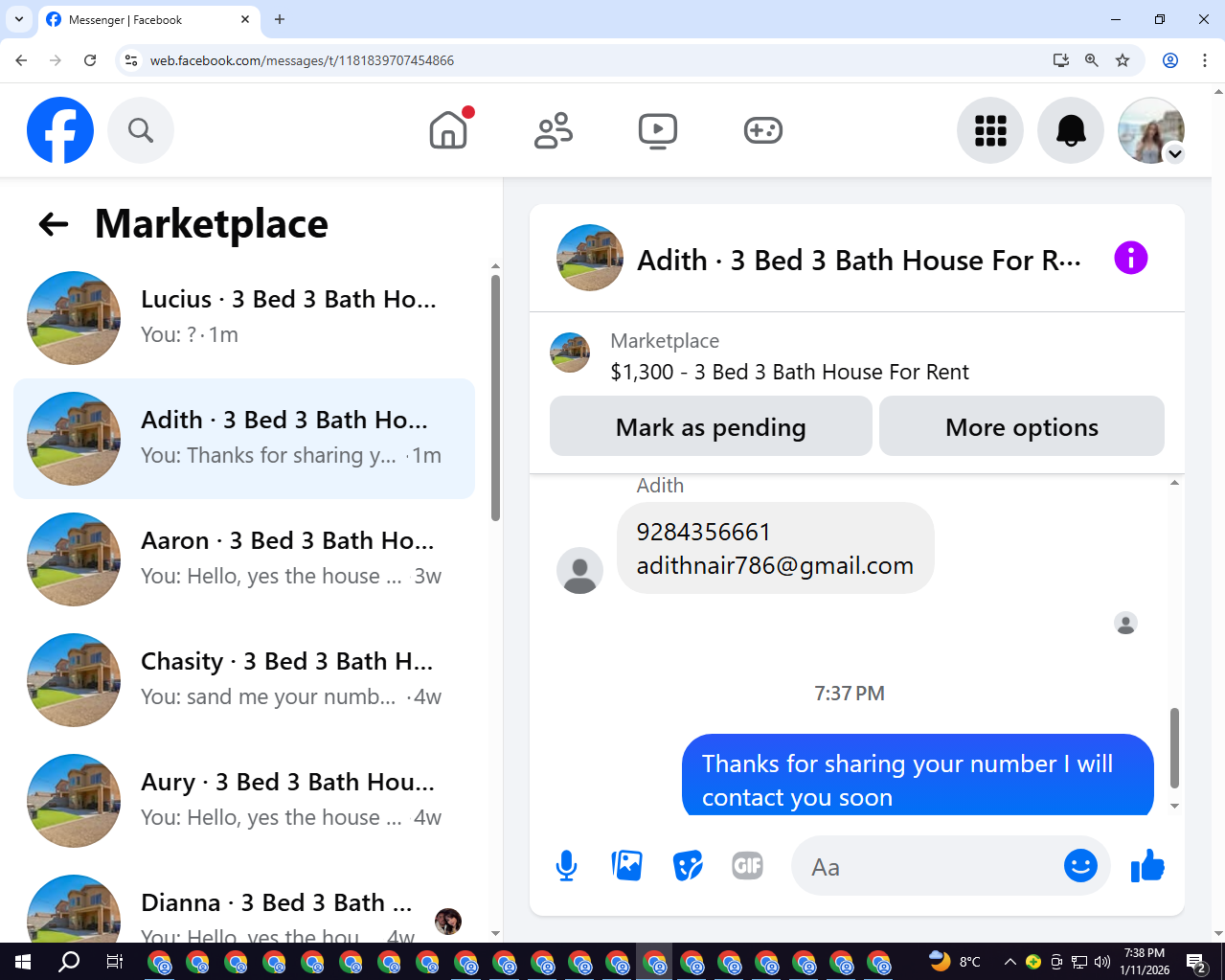Open Chasity conversation
The width and height of the screenshot is (1225, 980).
244,680
